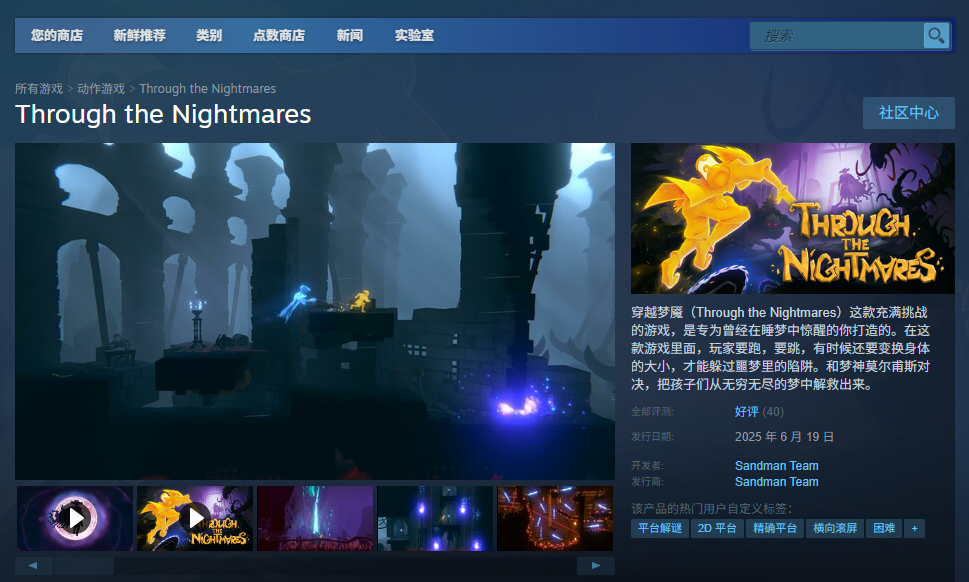This screenshot has width=969, height=582.
Task: Select the 2D 平台 tag
Action: (716, 528)
